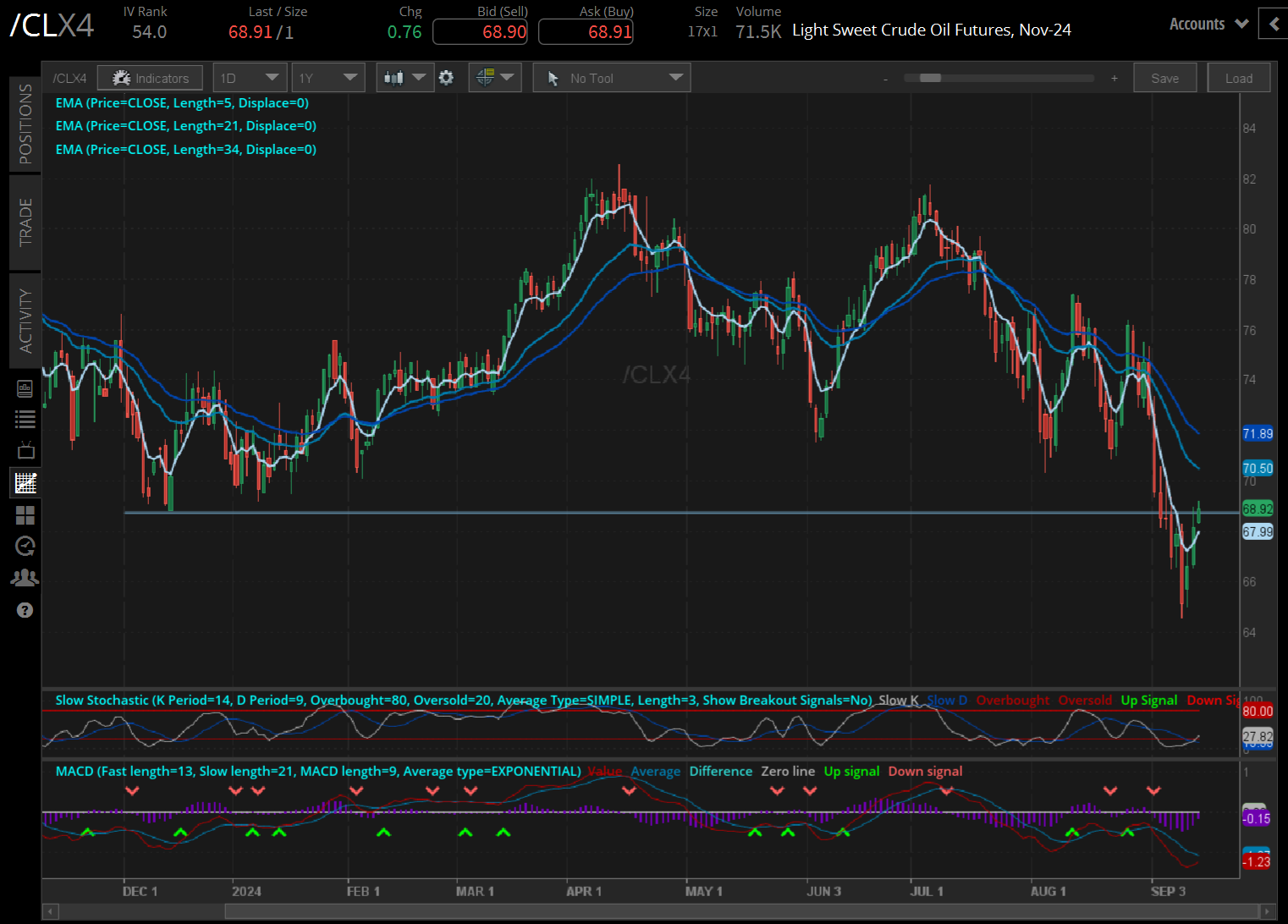Viewport: 1288px width, 924px height.
Task: Open the chart style settings gear
Action: [x=447, y=77]
